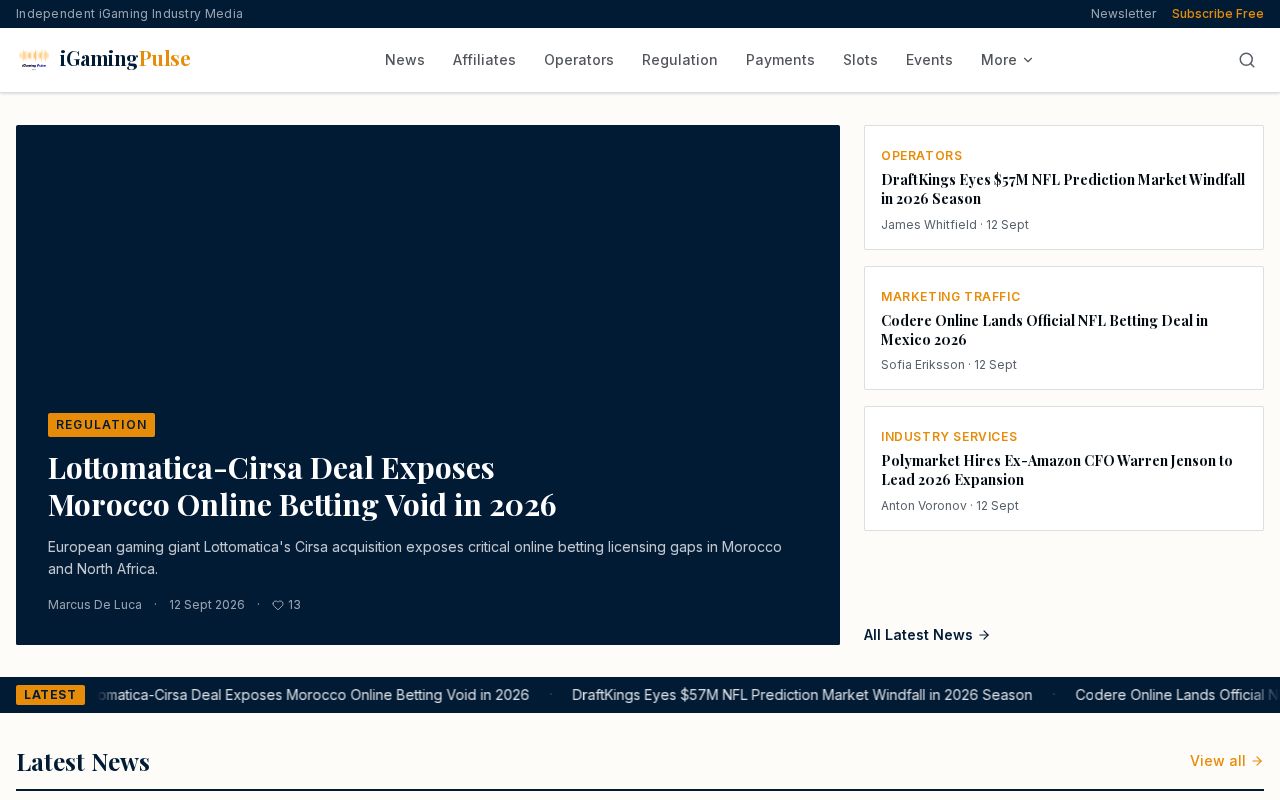1280x800 pixels.
Task: Click Independent iGaming Industry Media tagline
Action: [x=129, y=14]
